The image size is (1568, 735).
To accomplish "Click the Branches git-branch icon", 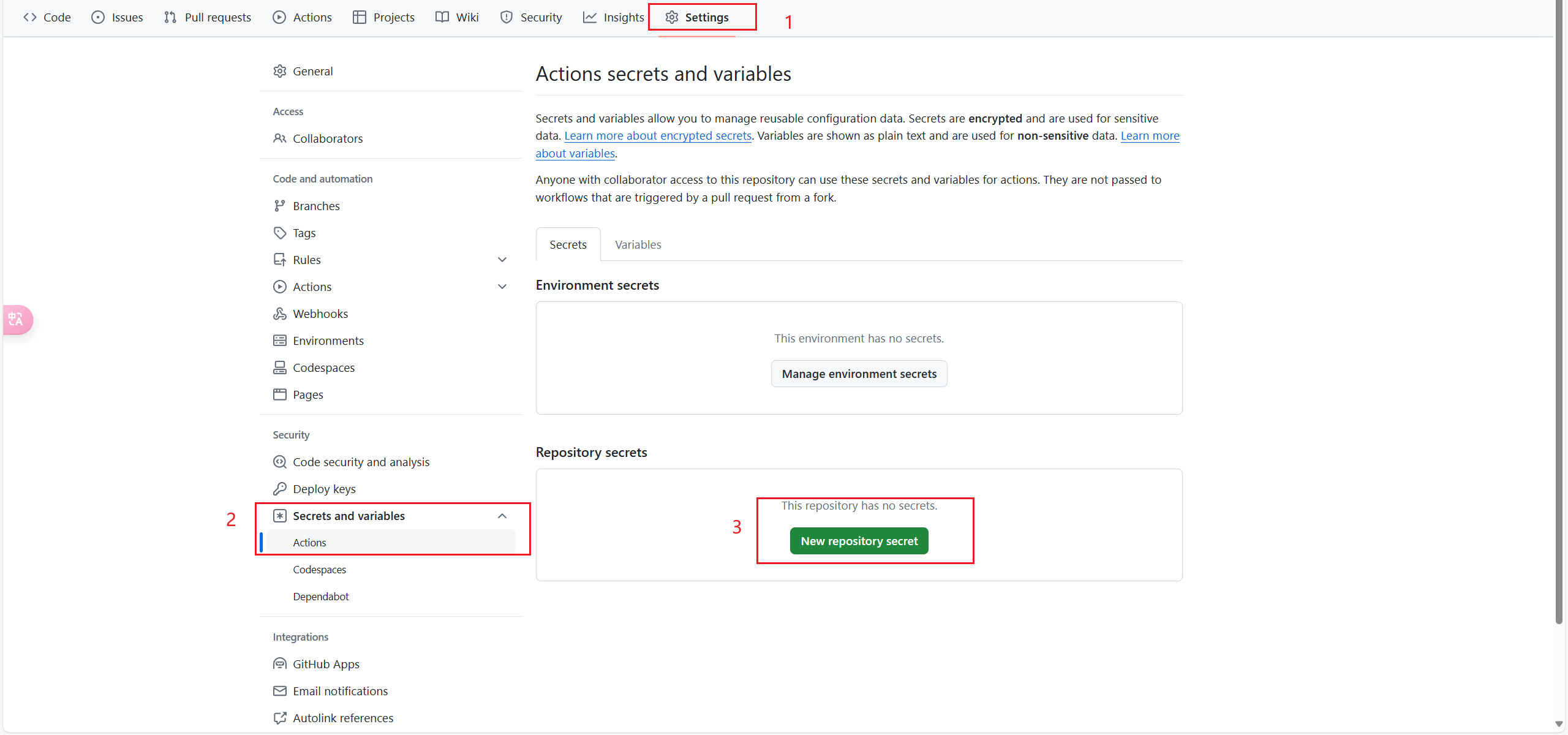I will pyautogui.click(x=279, y=206).
